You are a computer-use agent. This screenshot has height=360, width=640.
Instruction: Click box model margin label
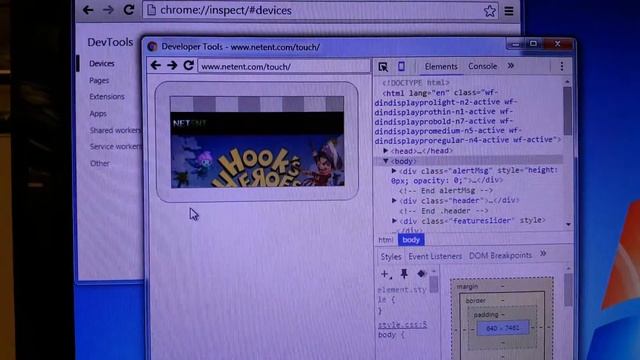coord(467,287)
